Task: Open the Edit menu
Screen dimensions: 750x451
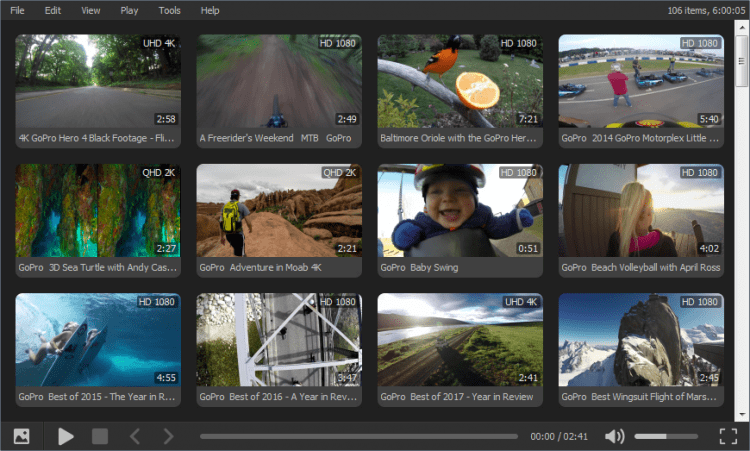Action: point(53,10)
